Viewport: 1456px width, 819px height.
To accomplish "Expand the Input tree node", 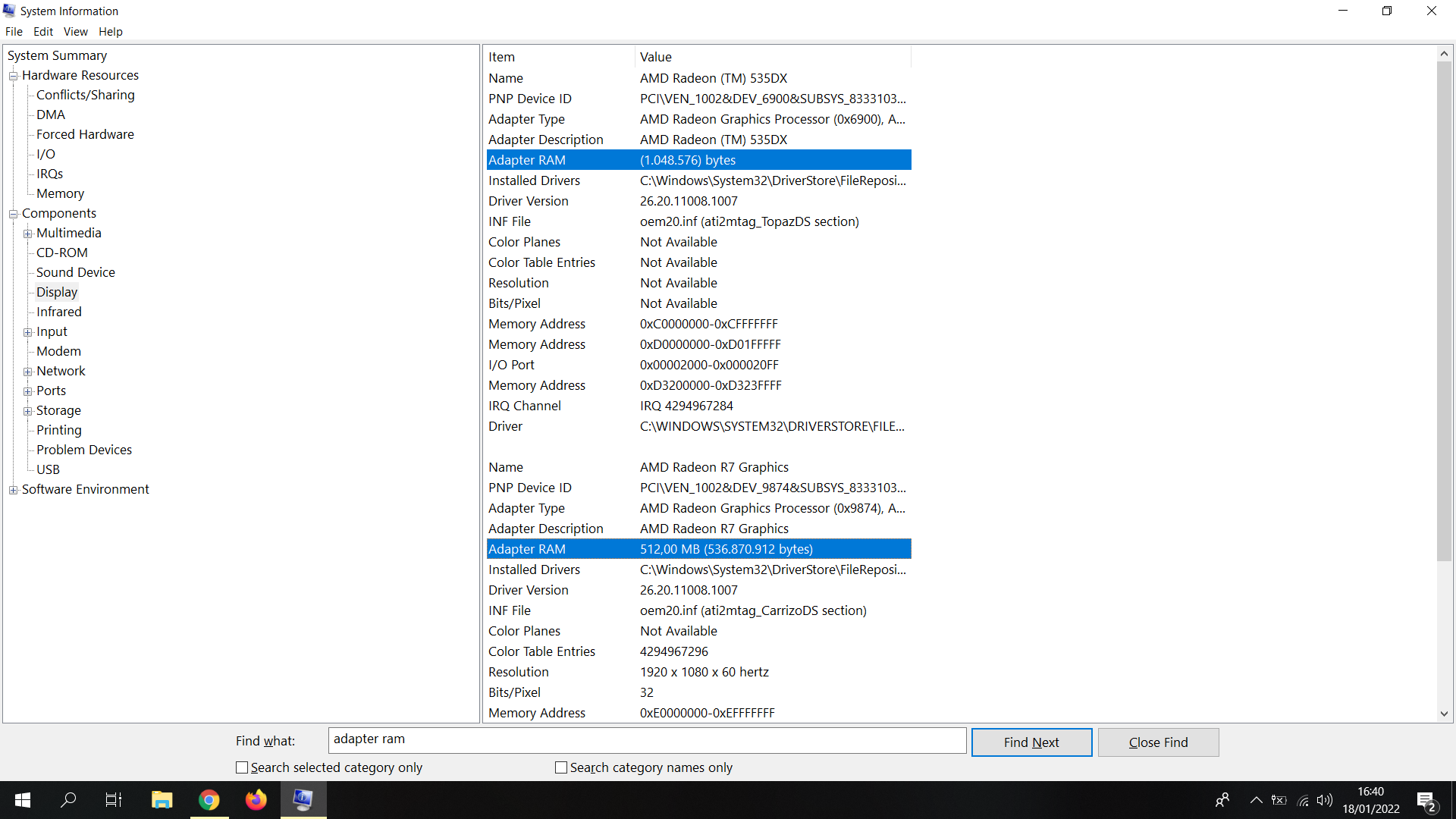I will (x=27, y=332).
